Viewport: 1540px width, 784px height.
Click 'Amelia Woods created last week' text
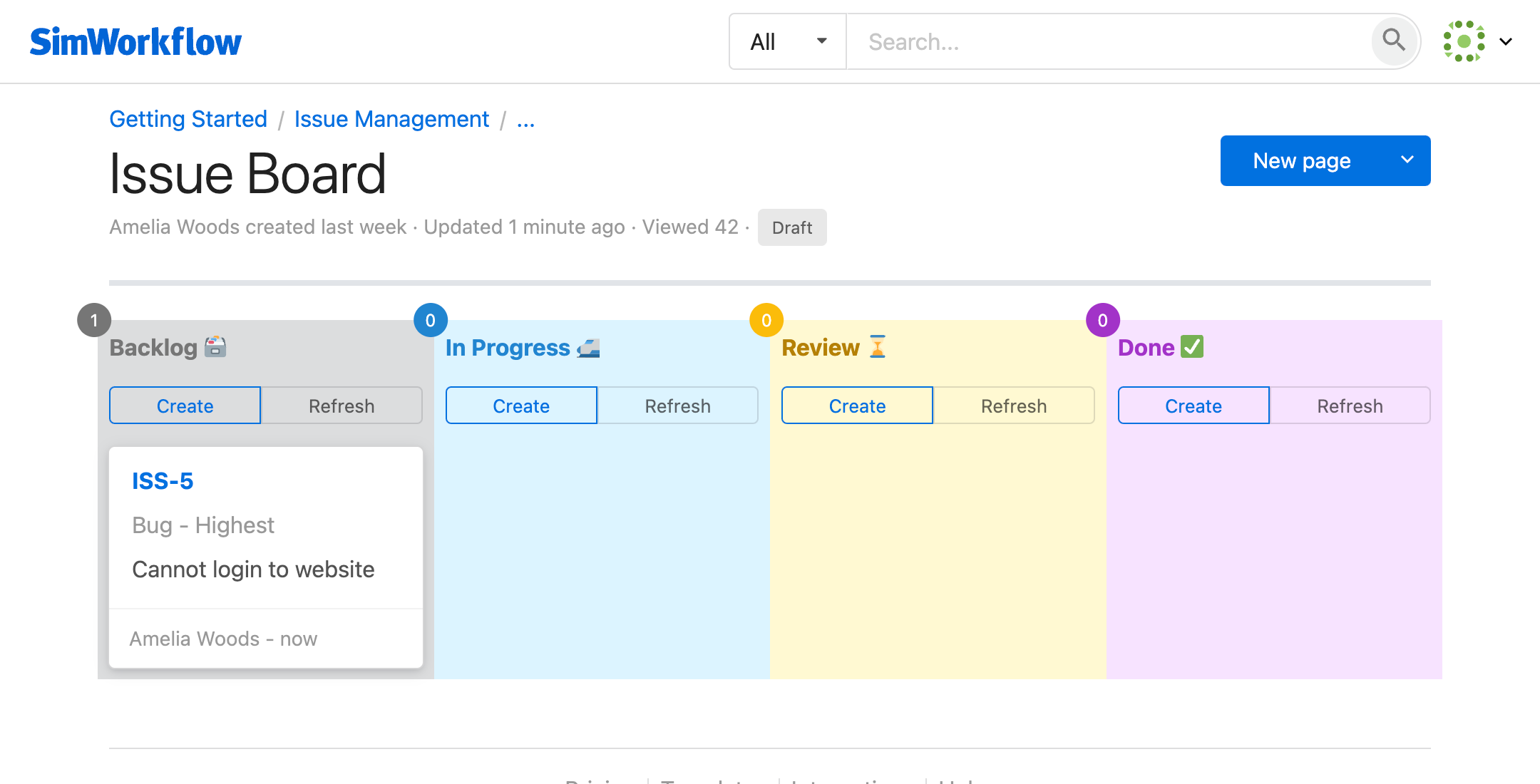pos(257,227)
